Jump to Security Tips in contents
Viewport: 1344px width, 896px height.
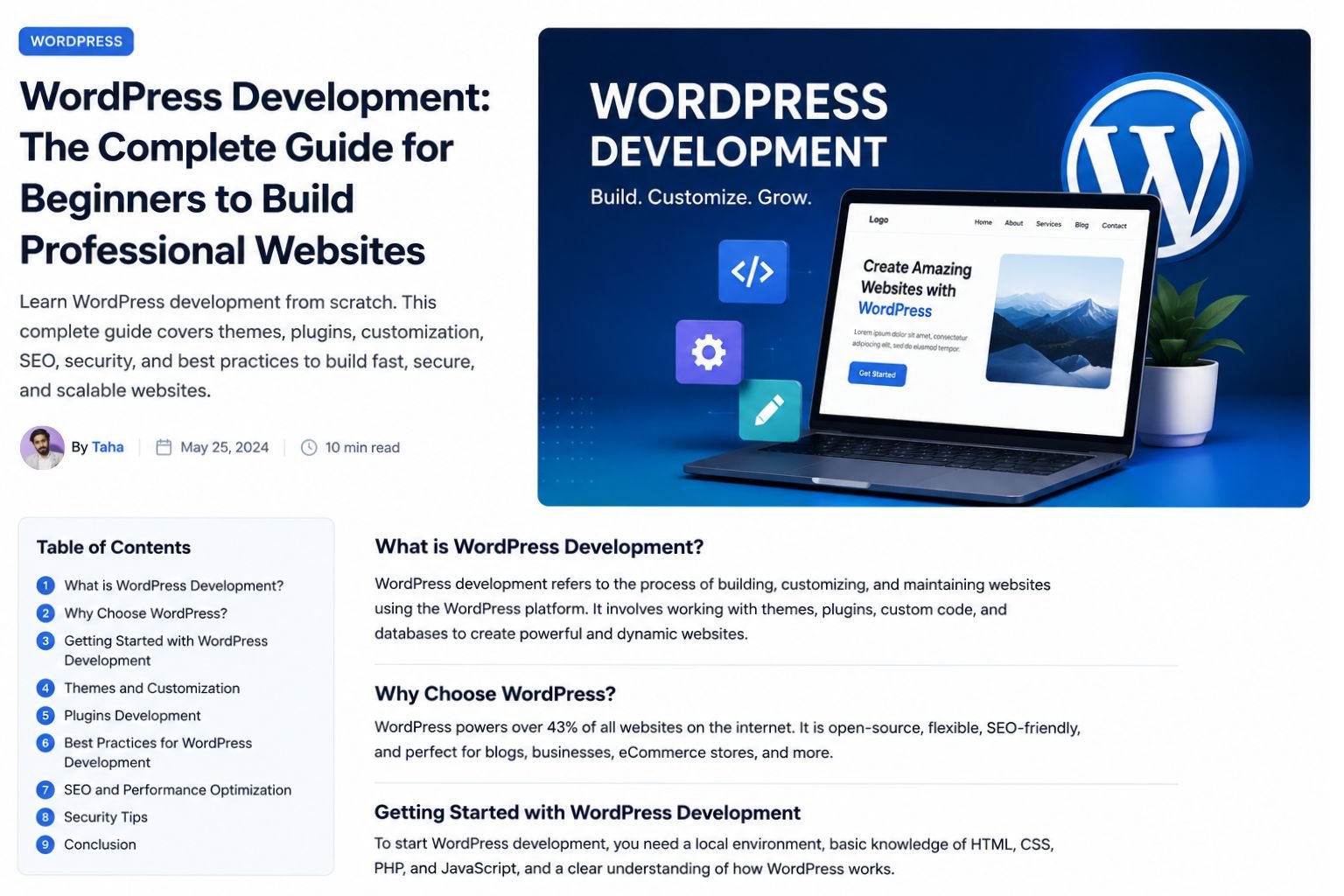[x=106, y=816]
